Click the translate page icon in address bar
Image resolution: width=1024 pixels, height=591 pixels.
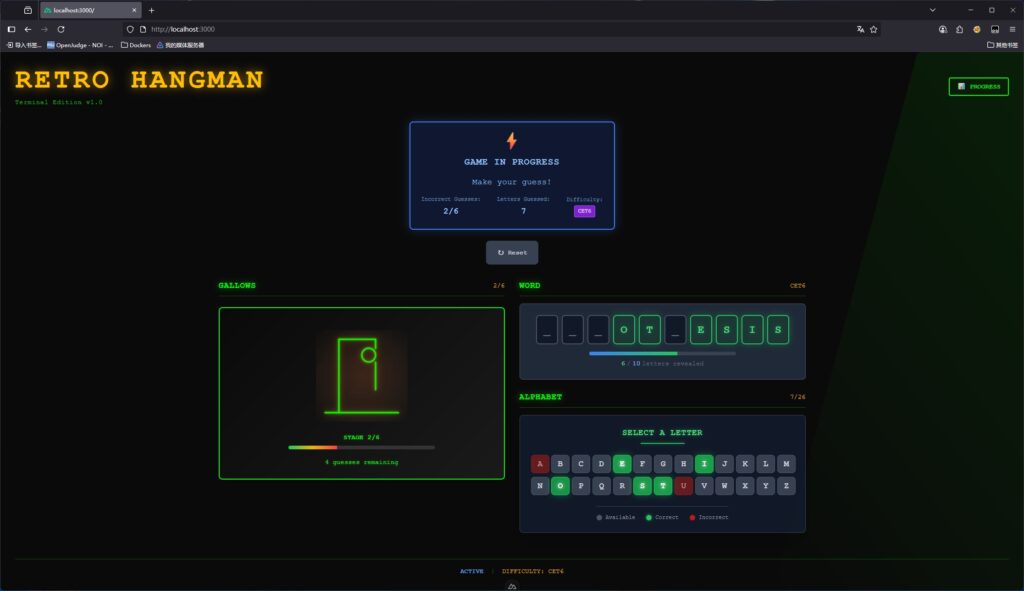859,29
